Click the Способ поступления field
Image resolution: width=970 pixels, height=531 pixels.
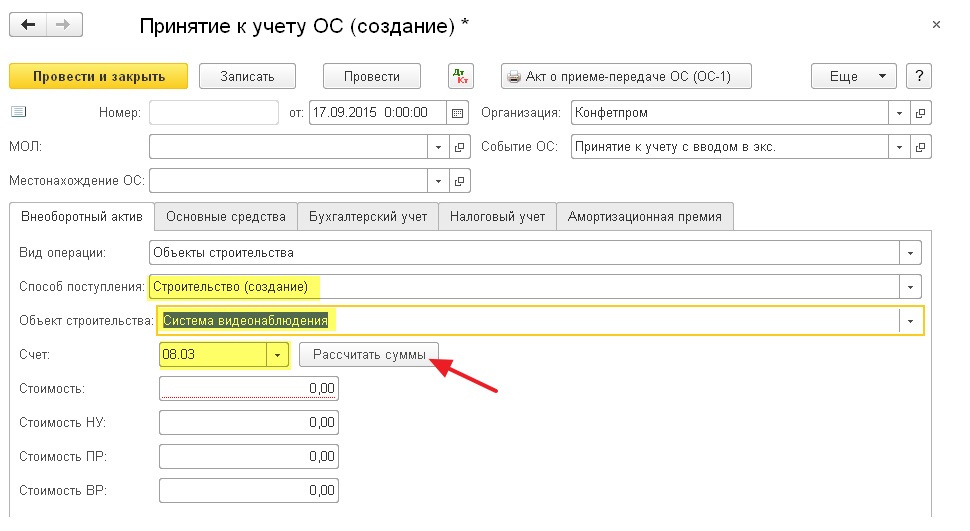[x=525, y=287]
